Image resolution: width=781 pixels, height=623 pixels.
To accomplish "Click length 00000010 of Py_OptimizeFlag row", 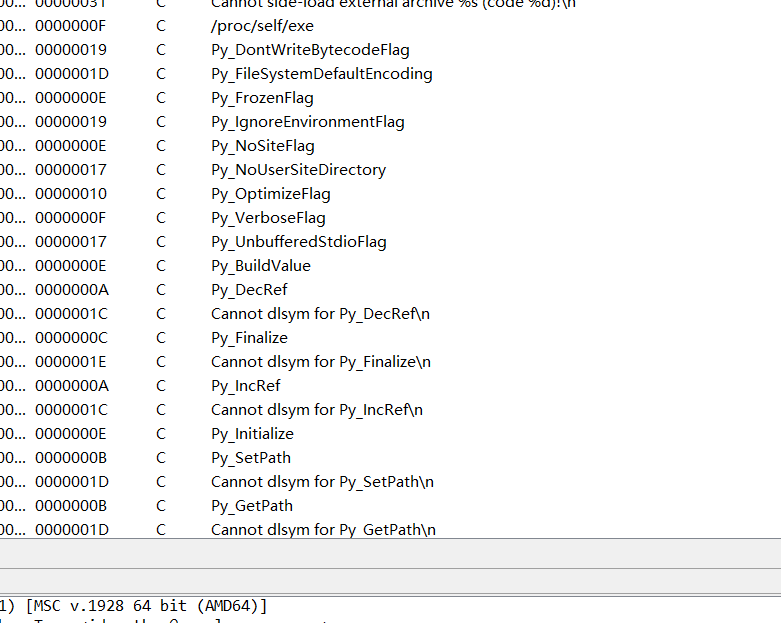I will 71,194.
